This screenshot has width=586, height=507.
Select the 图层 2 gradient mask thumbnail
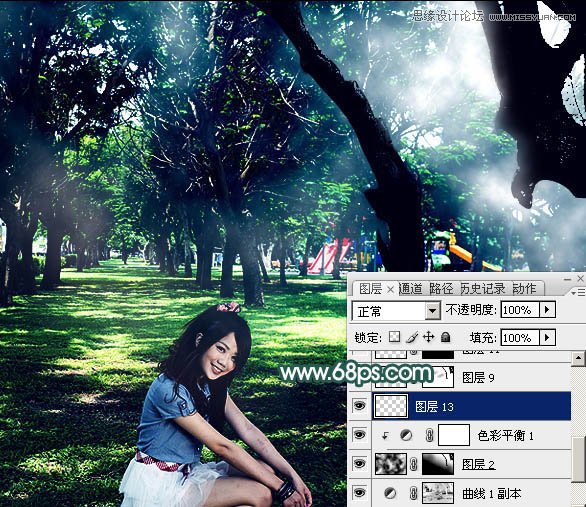(x=438, y=464)
